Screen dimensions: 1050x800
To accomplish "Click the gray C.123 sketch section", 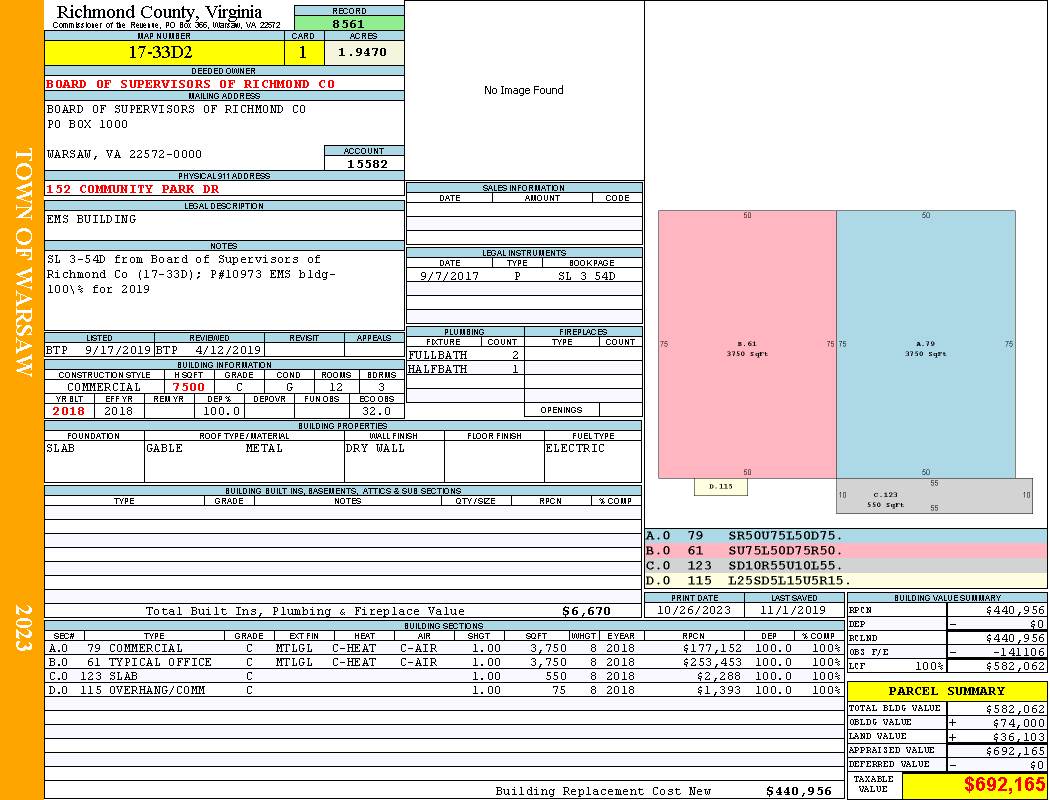I will pyautogui.click(x=934, y=496).
